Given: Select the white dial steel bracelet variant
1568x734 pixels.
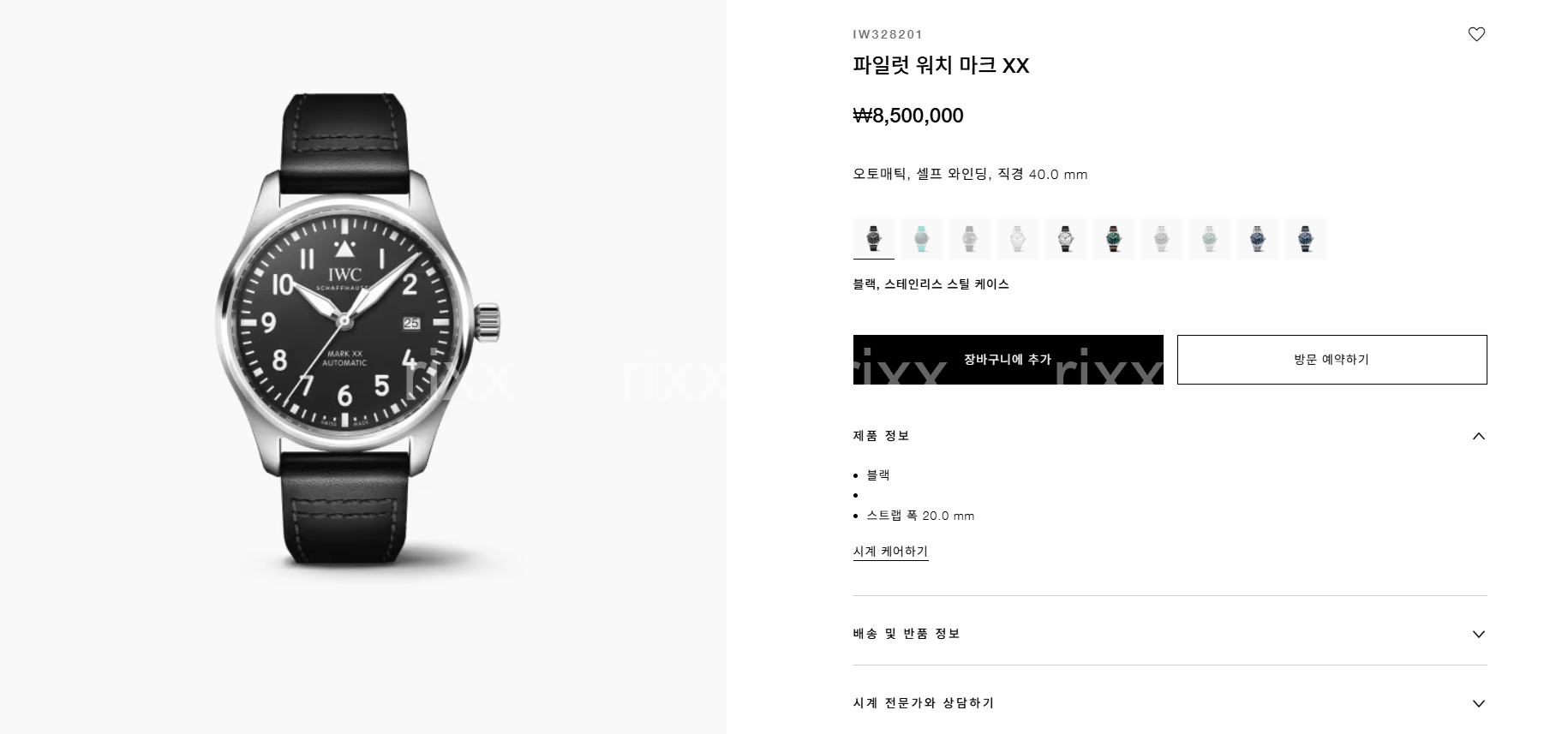Looking at the screenshot, I should [x=1018, y=238].
